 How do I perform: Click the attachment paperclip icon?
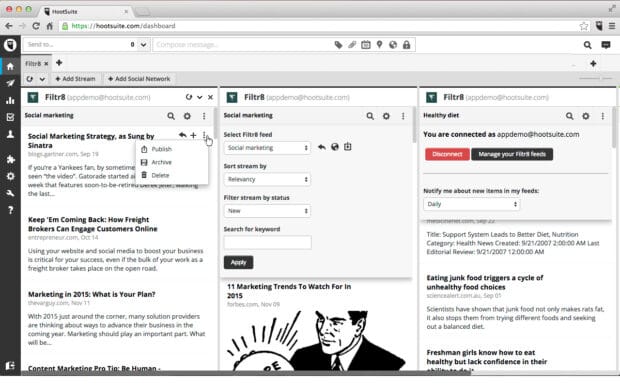(x=352, y=45)
